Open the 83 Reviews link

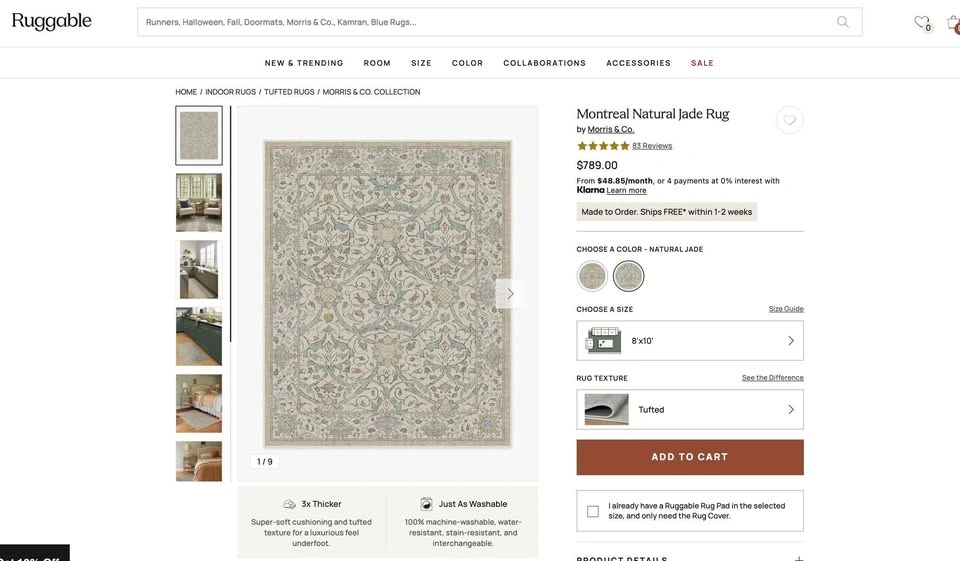point(652,146)
